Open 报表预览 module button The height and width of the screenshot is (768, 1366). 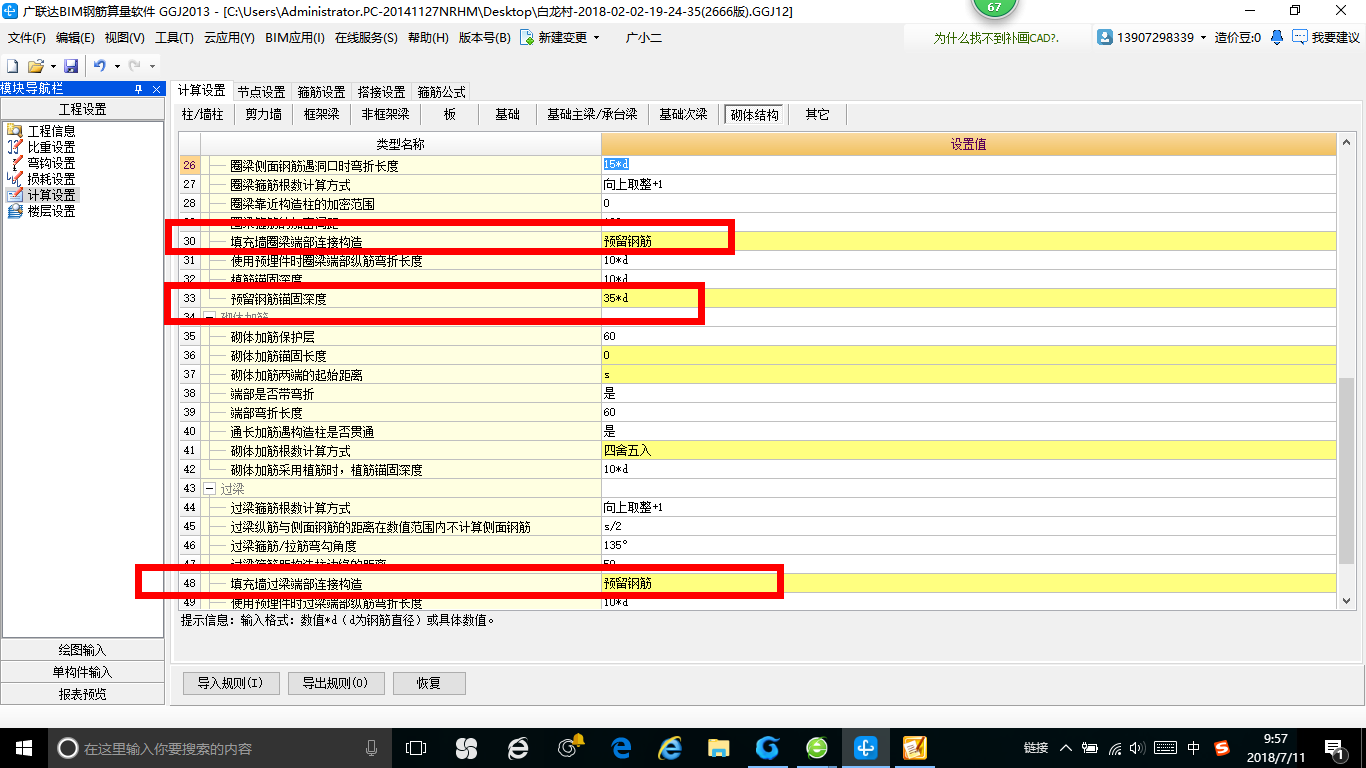[83, 694]
